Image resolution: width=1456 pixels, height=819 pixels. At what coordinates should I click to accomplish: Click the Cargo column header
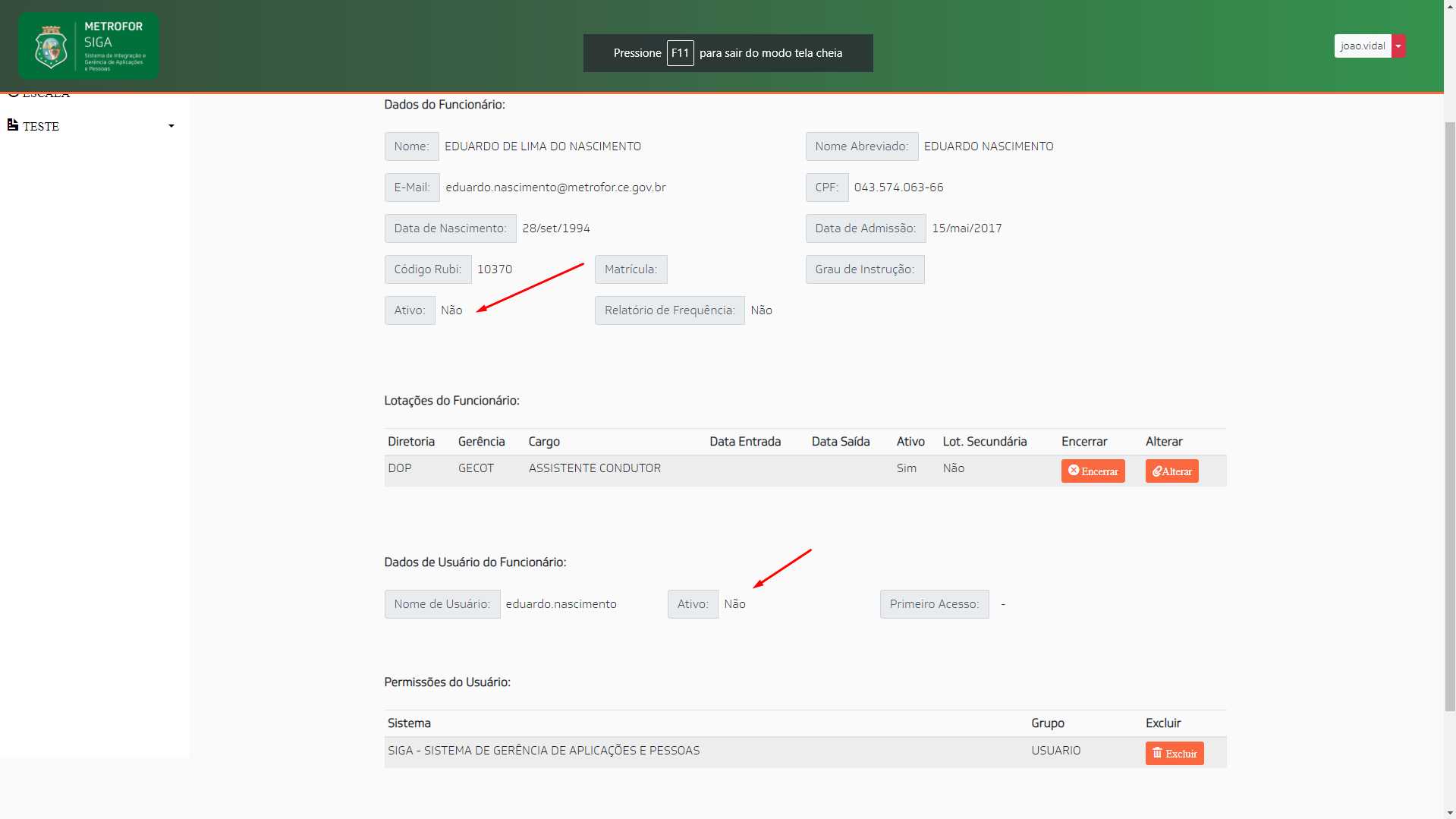(544, 442)
